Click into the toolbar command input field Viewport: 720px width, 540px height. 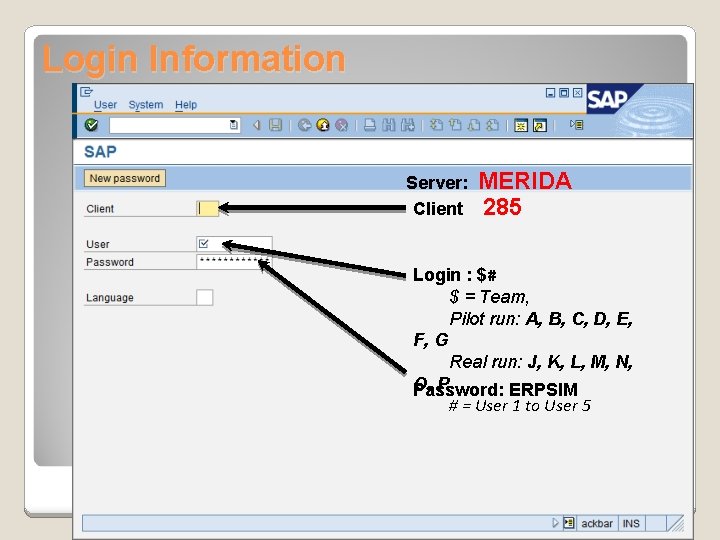coord(174,125)
